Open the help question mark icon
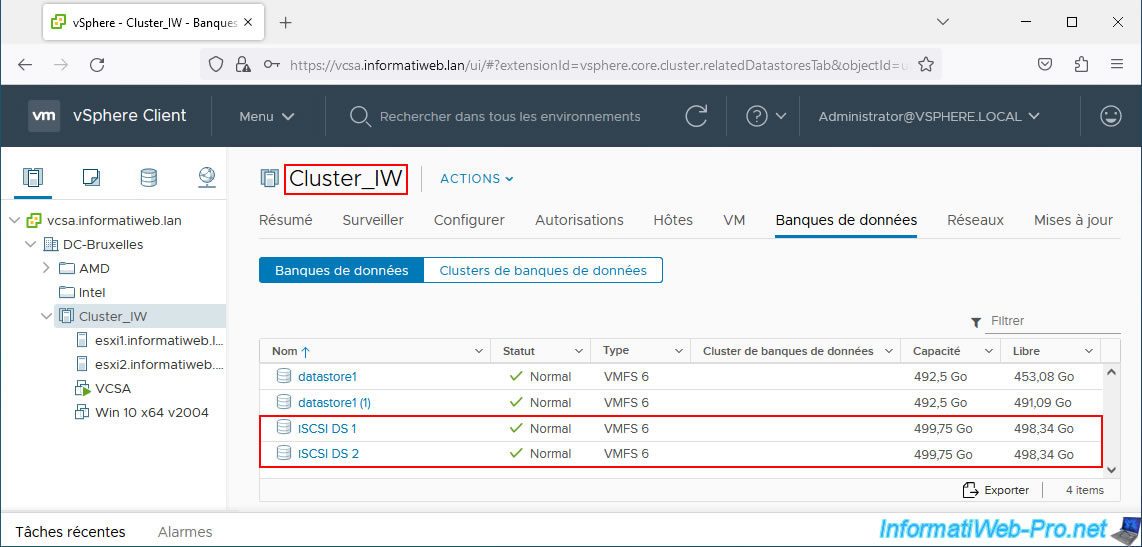Viewport: 1142px width, 547px height. (x=757, y=117)
